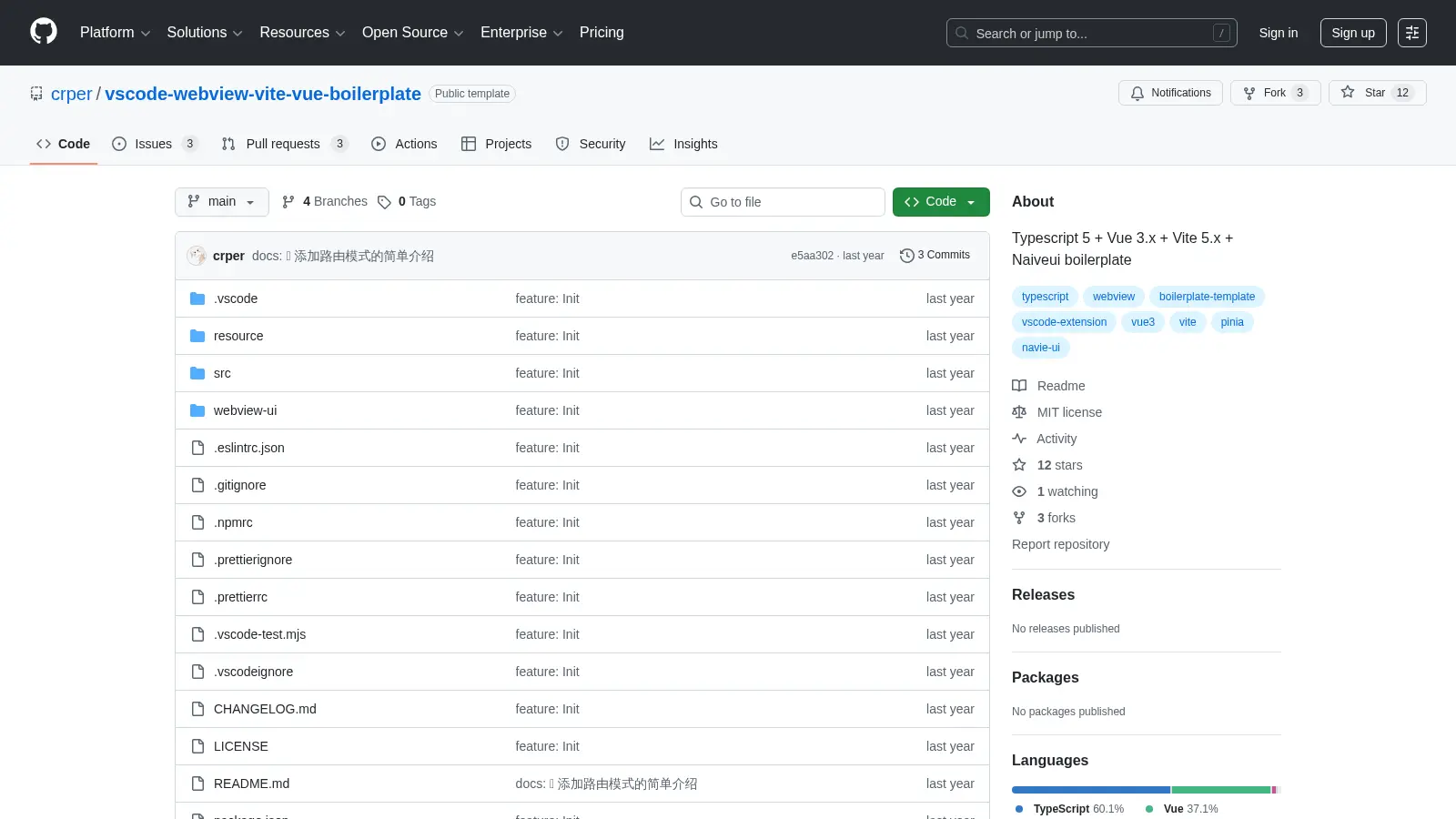The image size is (1456, 819).
Task: Click the book icon next to Readme
Action: click(1019, 386)
